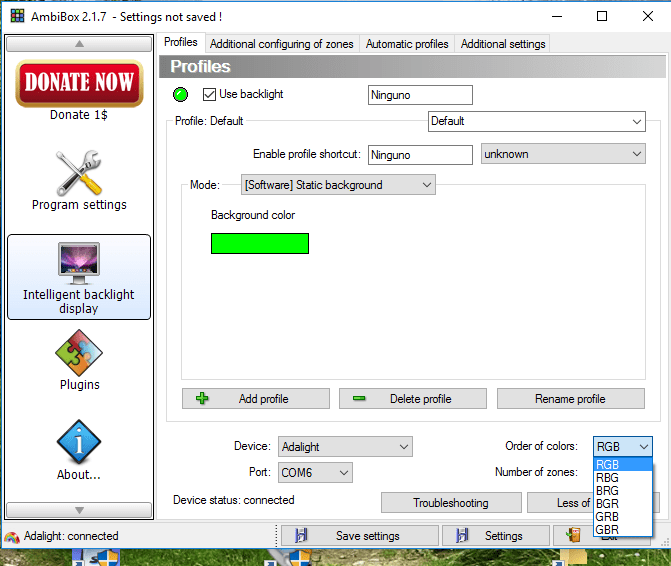The height and width of the screenshot is (566, 671).
Task: Open the Mode Static background dropdown
Action: (x=338, y=185)
